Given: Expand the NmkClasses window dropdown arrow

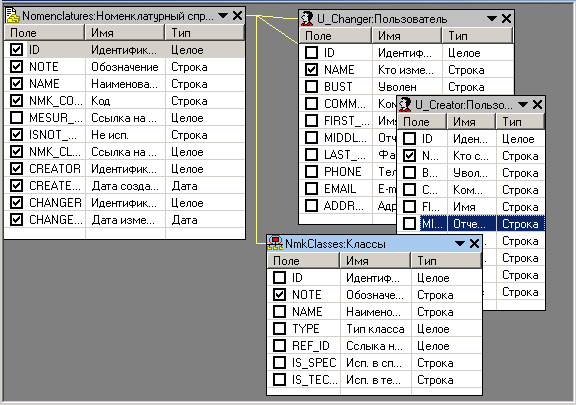Looking at the screenshot, I should [460, 243].
